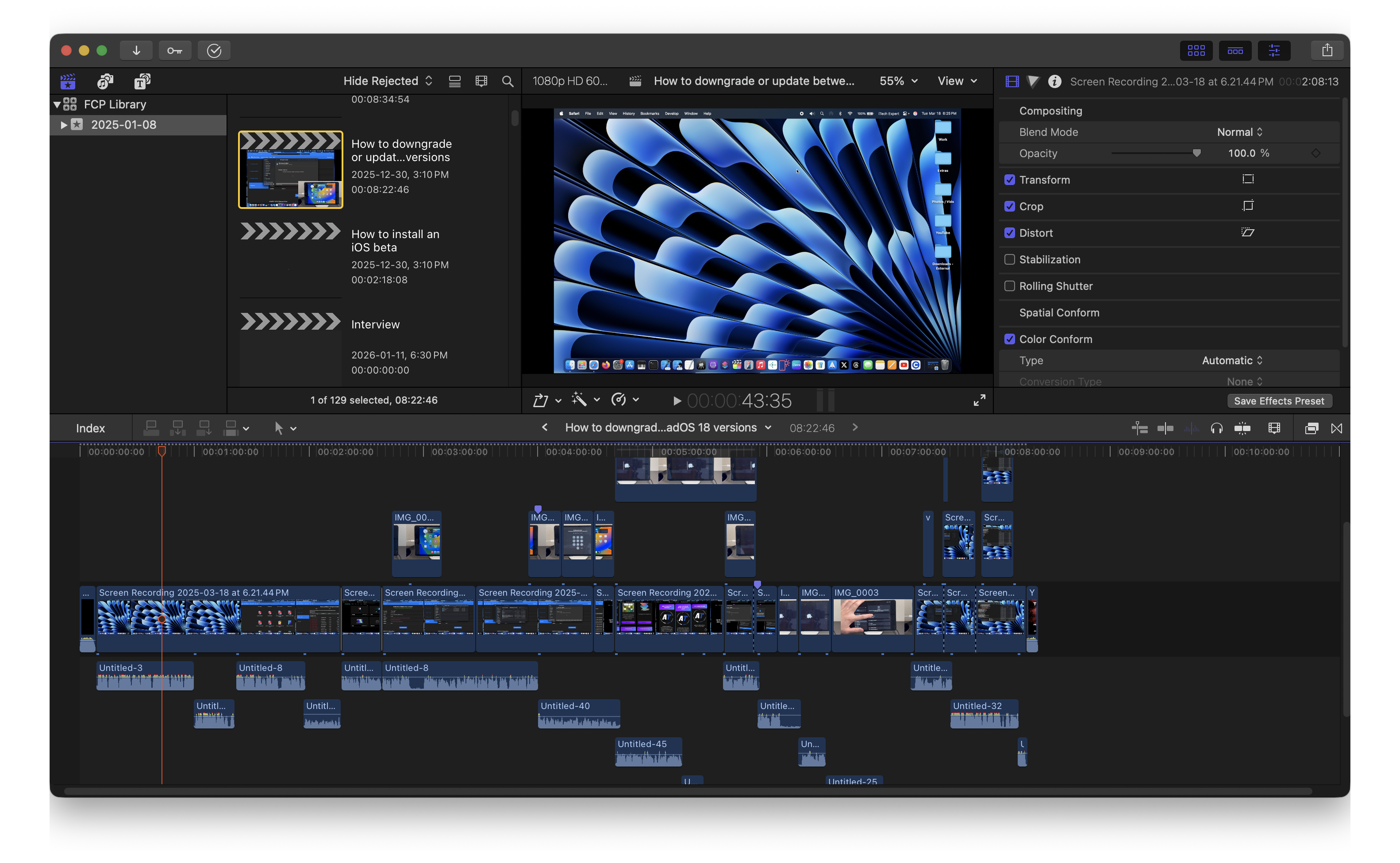Click the Share export icon
The width and height of the screenshot is (1400, 863).
tap(1327, 50)
